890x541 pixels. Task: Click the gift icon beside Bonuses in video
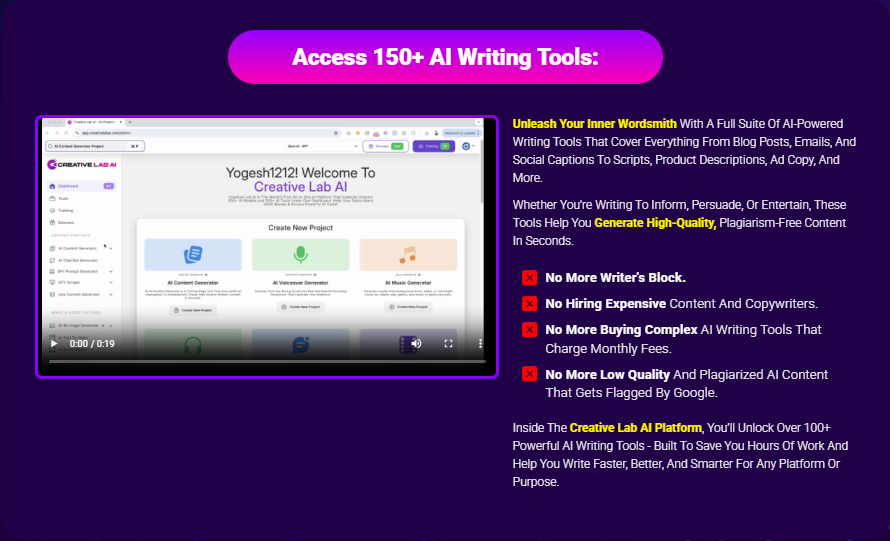click(x=52, y=223)
